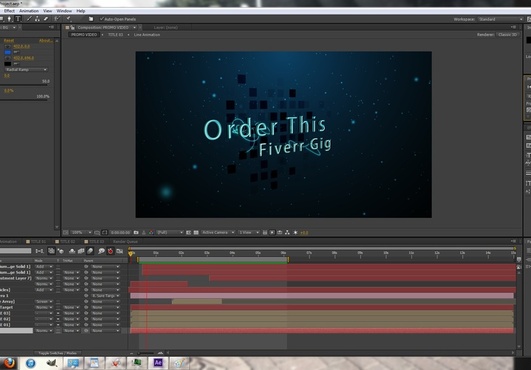Click the Line Animation breadcrumb
The height and width of the screenshot is (370, 531).
click(147, 35)
